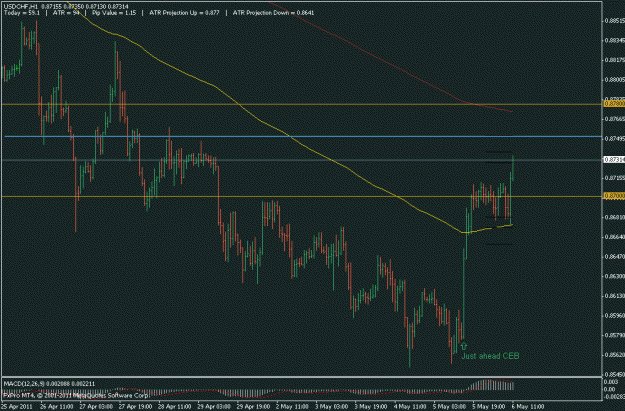Screen dimensions: 625x411
Task: Click the 0.8800 price axis label
Action: pyautogui.click(x=615, y=79)
